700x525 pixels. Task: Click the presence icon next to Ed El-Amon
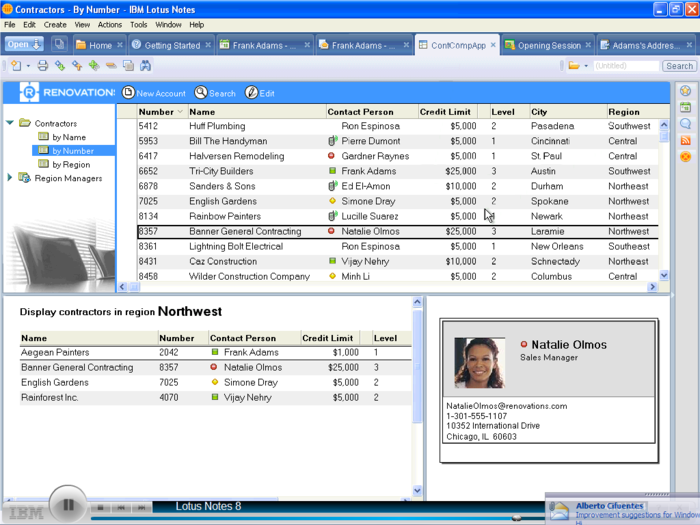pos(332,186)
